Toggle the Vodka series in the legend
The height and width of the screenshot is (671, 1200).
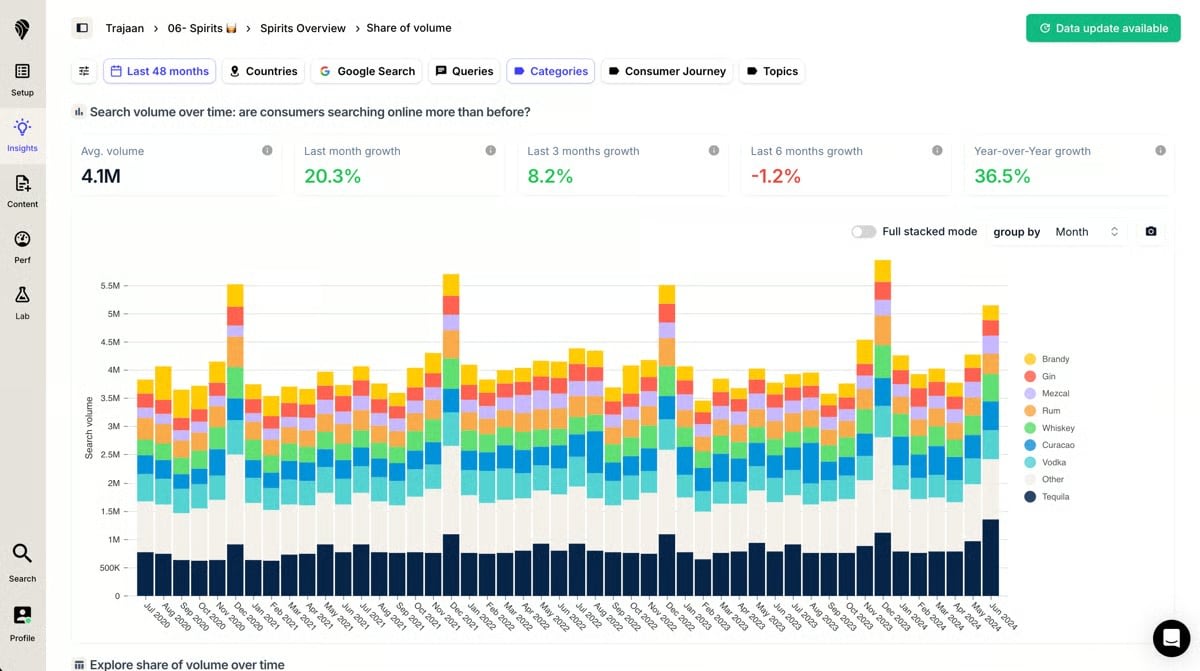coord(1045,462)
